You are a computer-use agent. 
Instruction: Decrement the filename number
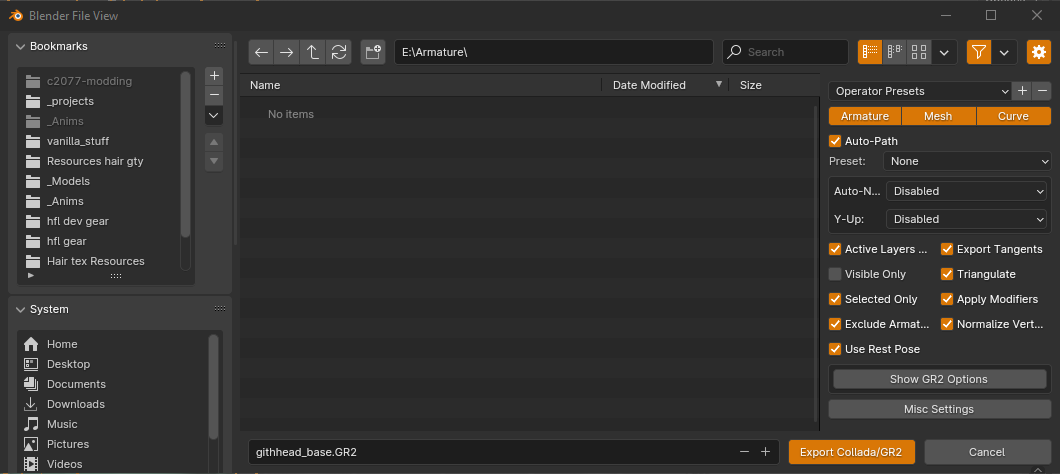coord(744,452)
